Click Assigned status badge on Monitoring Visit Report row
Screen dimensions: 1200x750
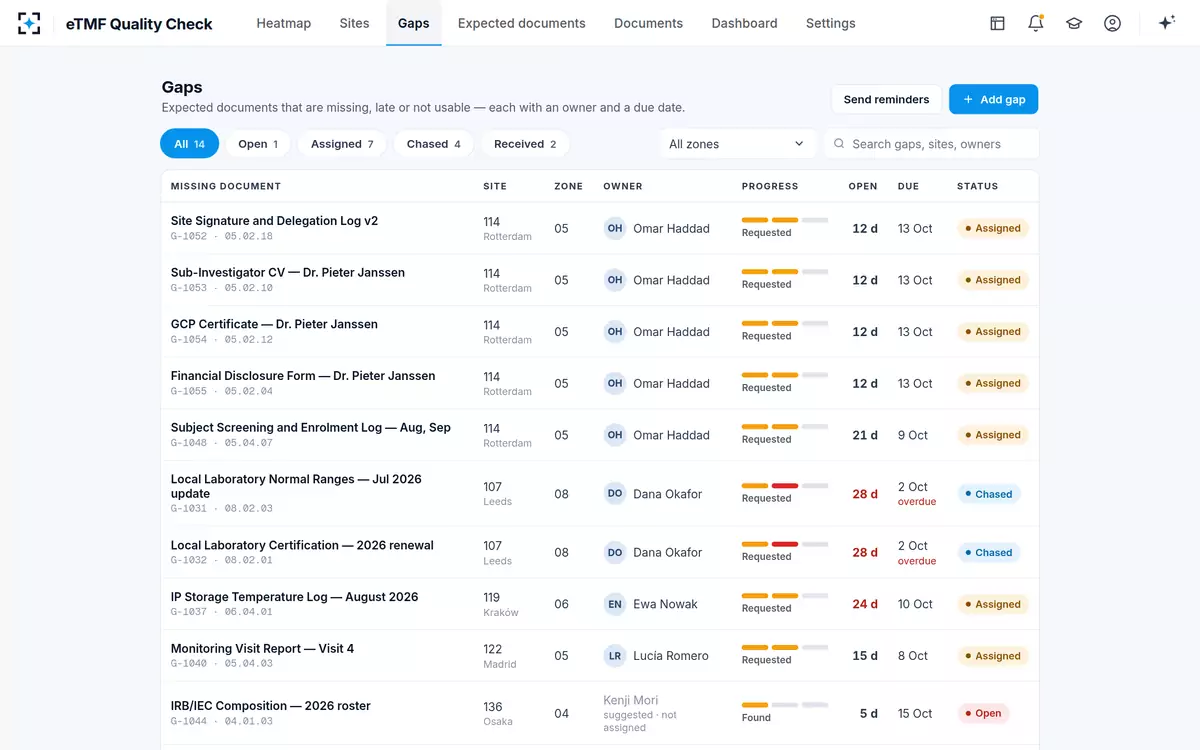click(992, 656)
